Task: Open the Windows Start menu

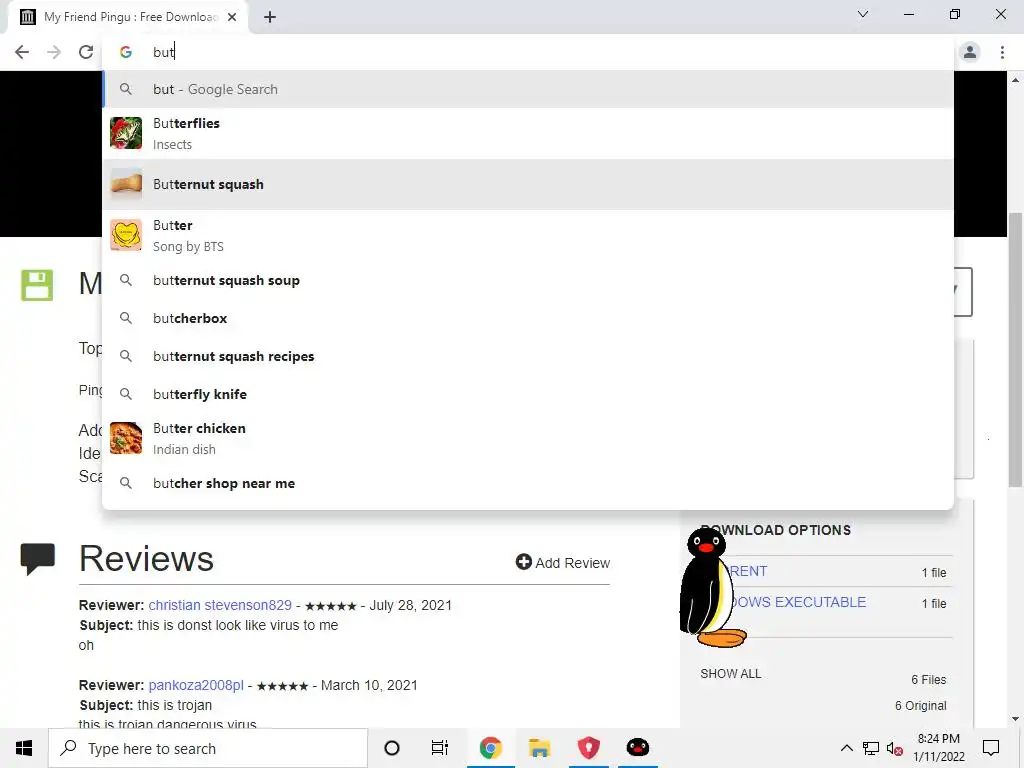Action: (x=24, y=748)
